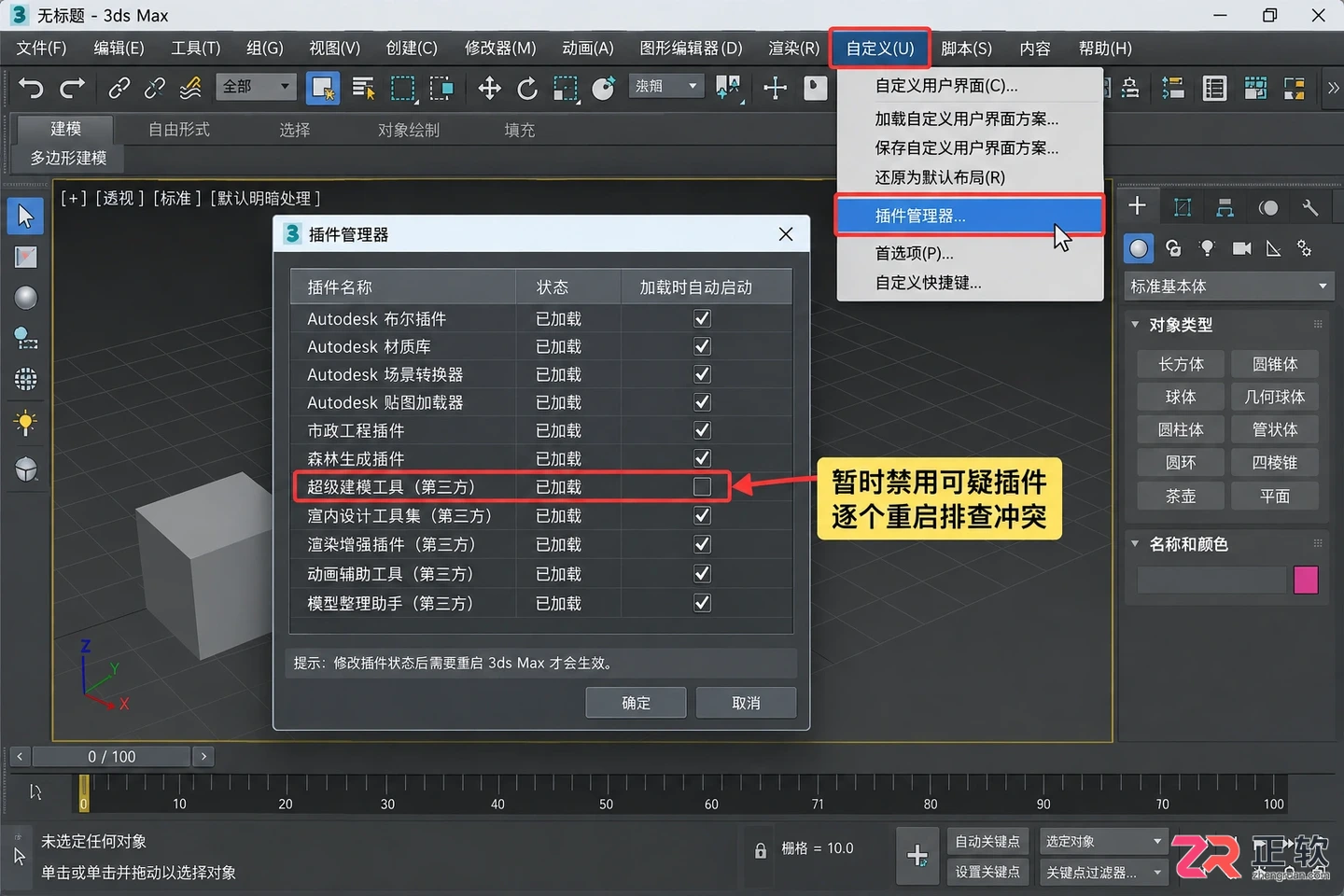Activate the Select and Move tool
The width and height of the screenshot is (1344, 896).
489,89
